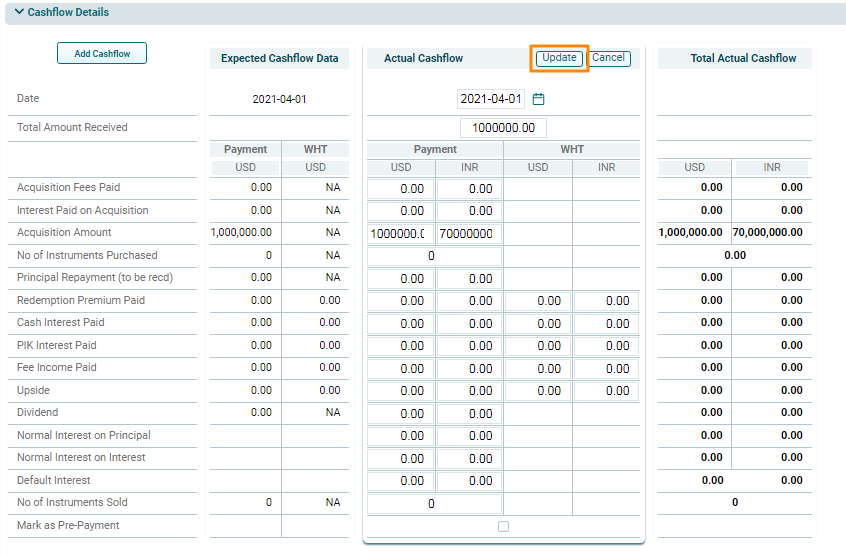Click No of Instruments Purchased input

434,256
